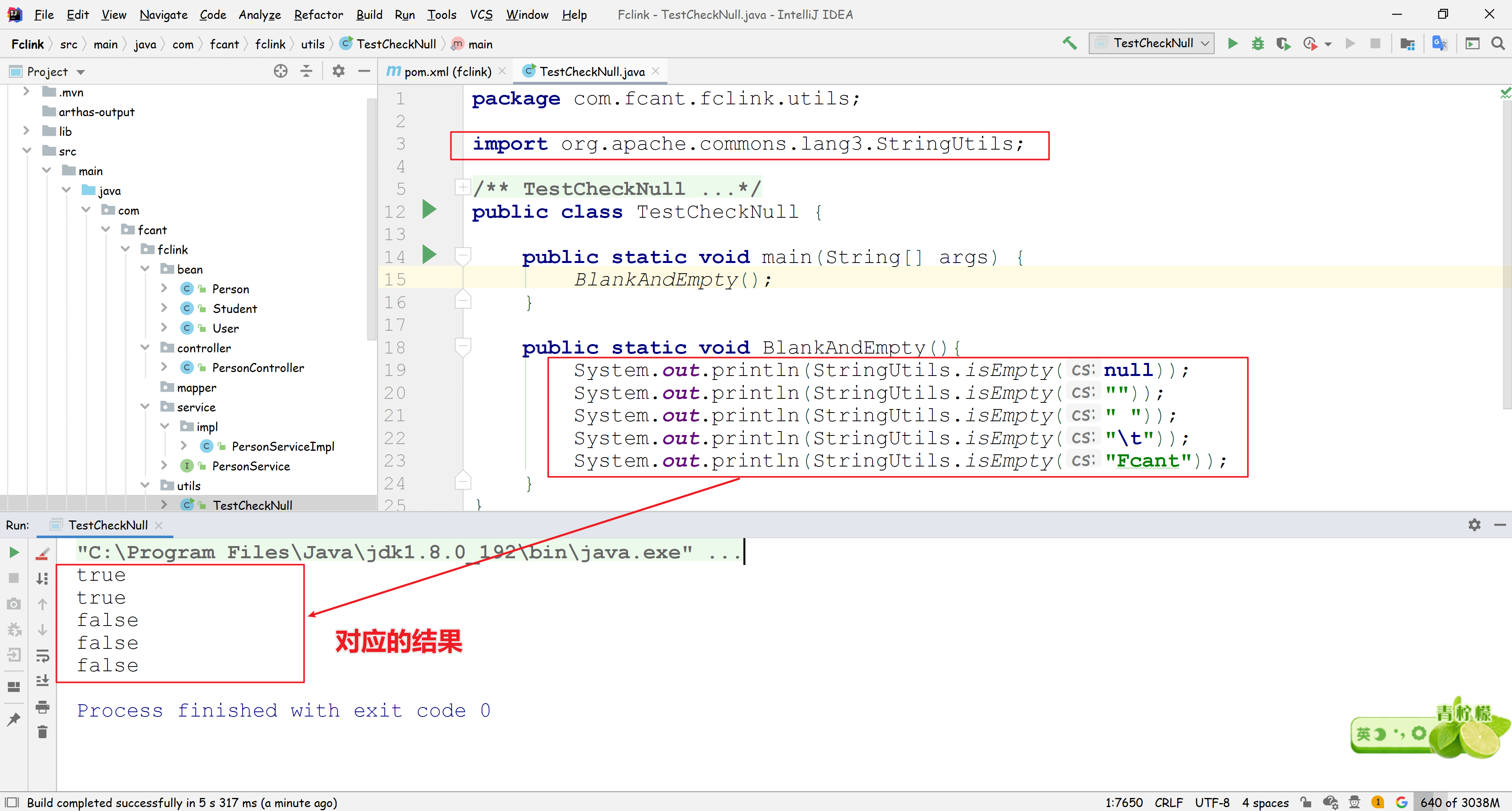Toggle read-only lock in status bar

[x=1306, y=802]
